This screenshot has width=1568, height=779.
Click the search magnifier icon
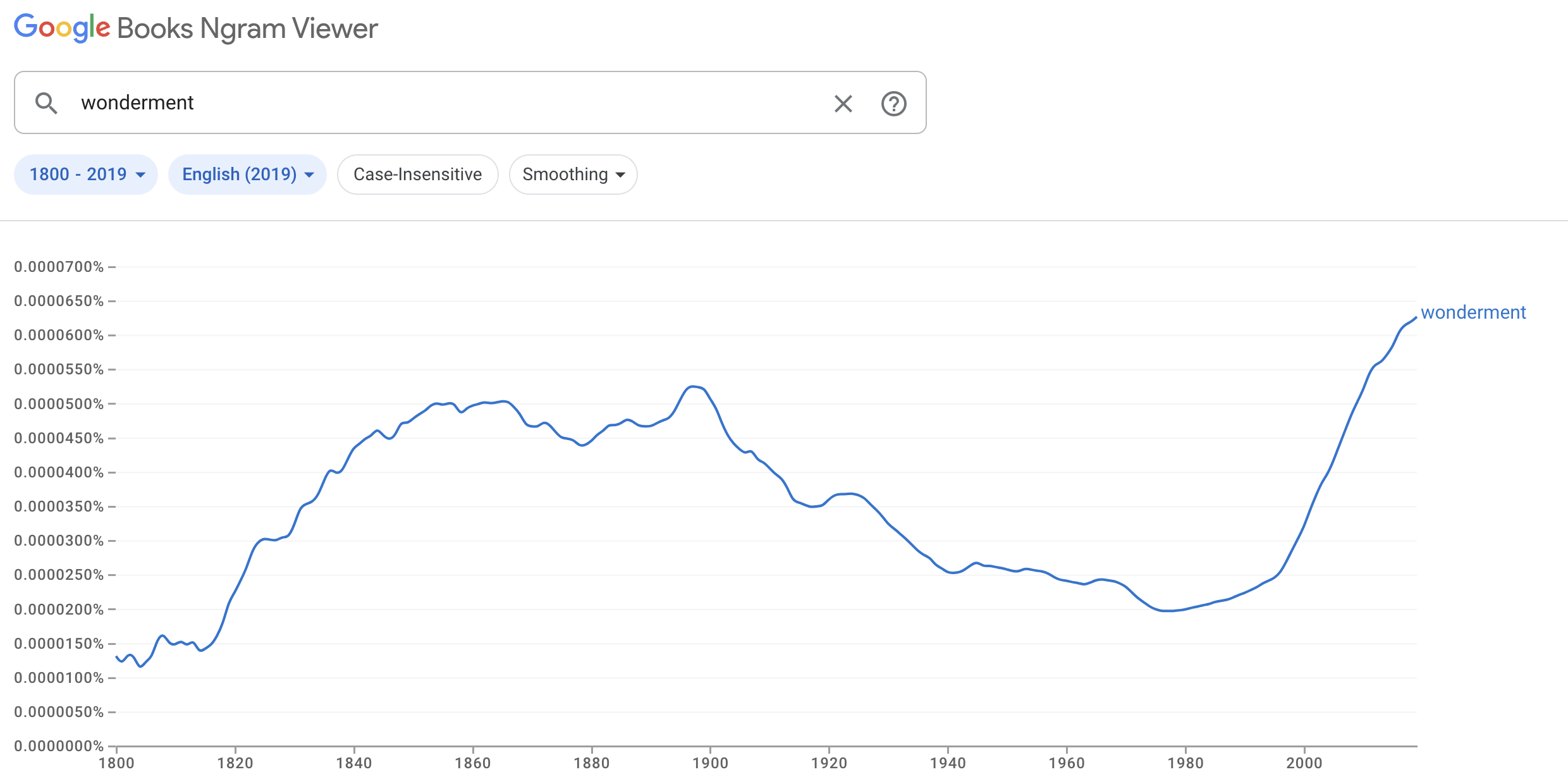[46, 103]
